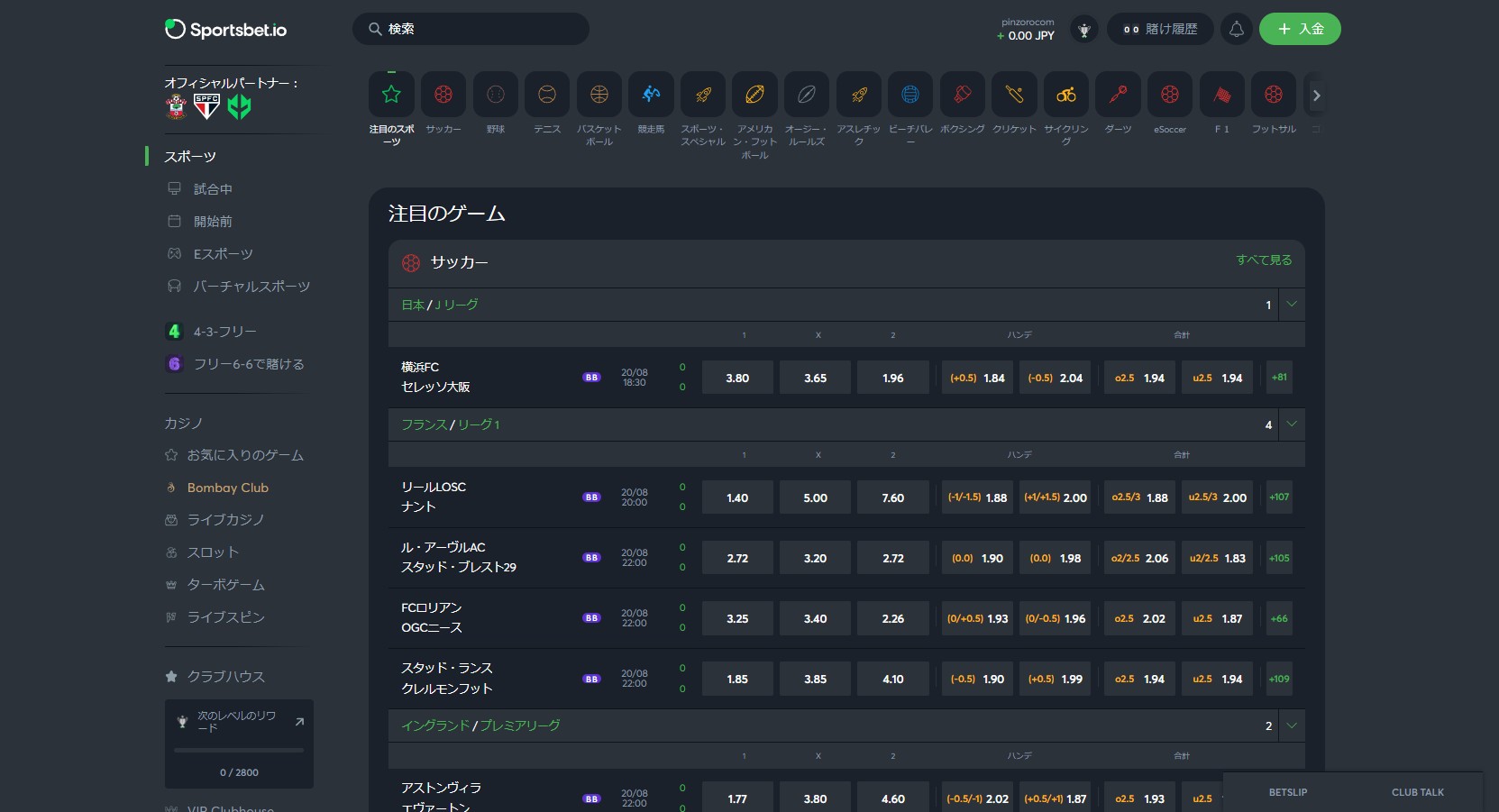Select the Baseball (野球) sport icon
This screenshot has height=812, width=1499.
[496, 95]
